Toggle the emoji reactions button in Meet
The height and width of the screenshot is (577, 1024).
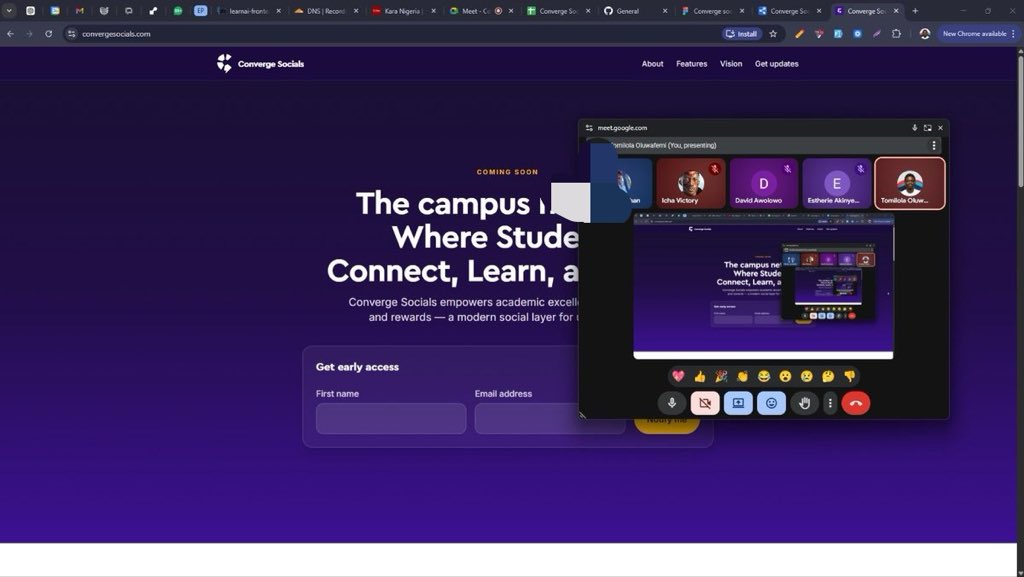tap(771, 403)
